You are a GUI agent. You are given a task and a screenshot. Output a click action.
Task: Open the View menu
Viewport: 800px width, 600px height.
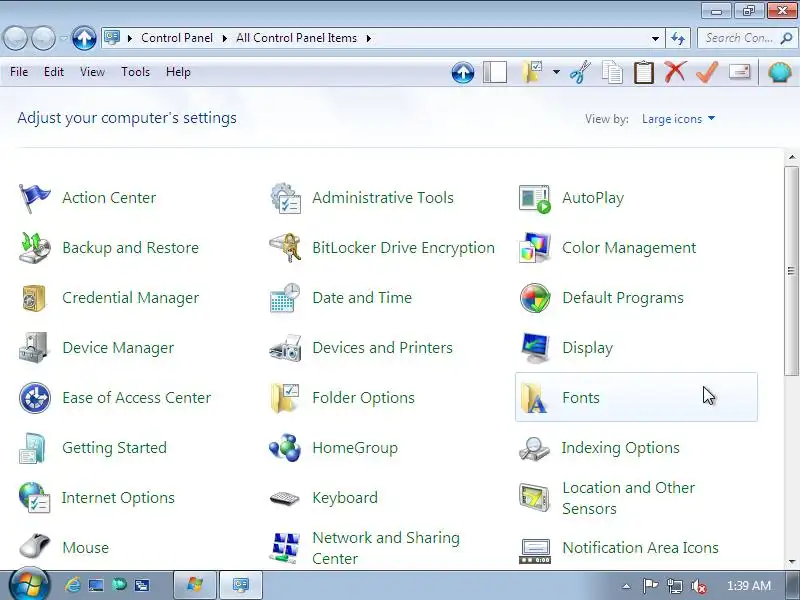pos(92,72)
